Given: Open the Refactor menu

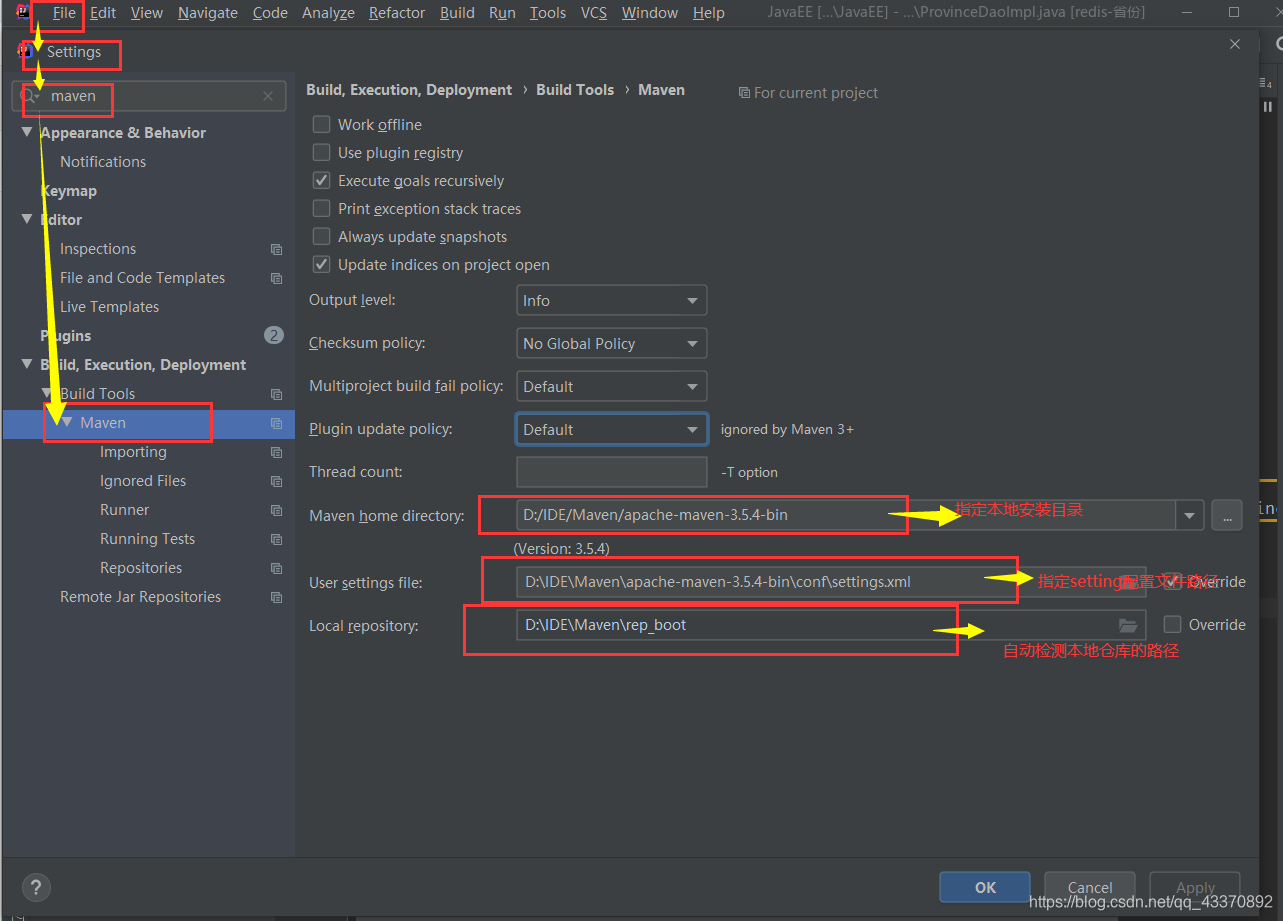Looking at the screenshot, I should pyautogui.click(x=397, y=13).
